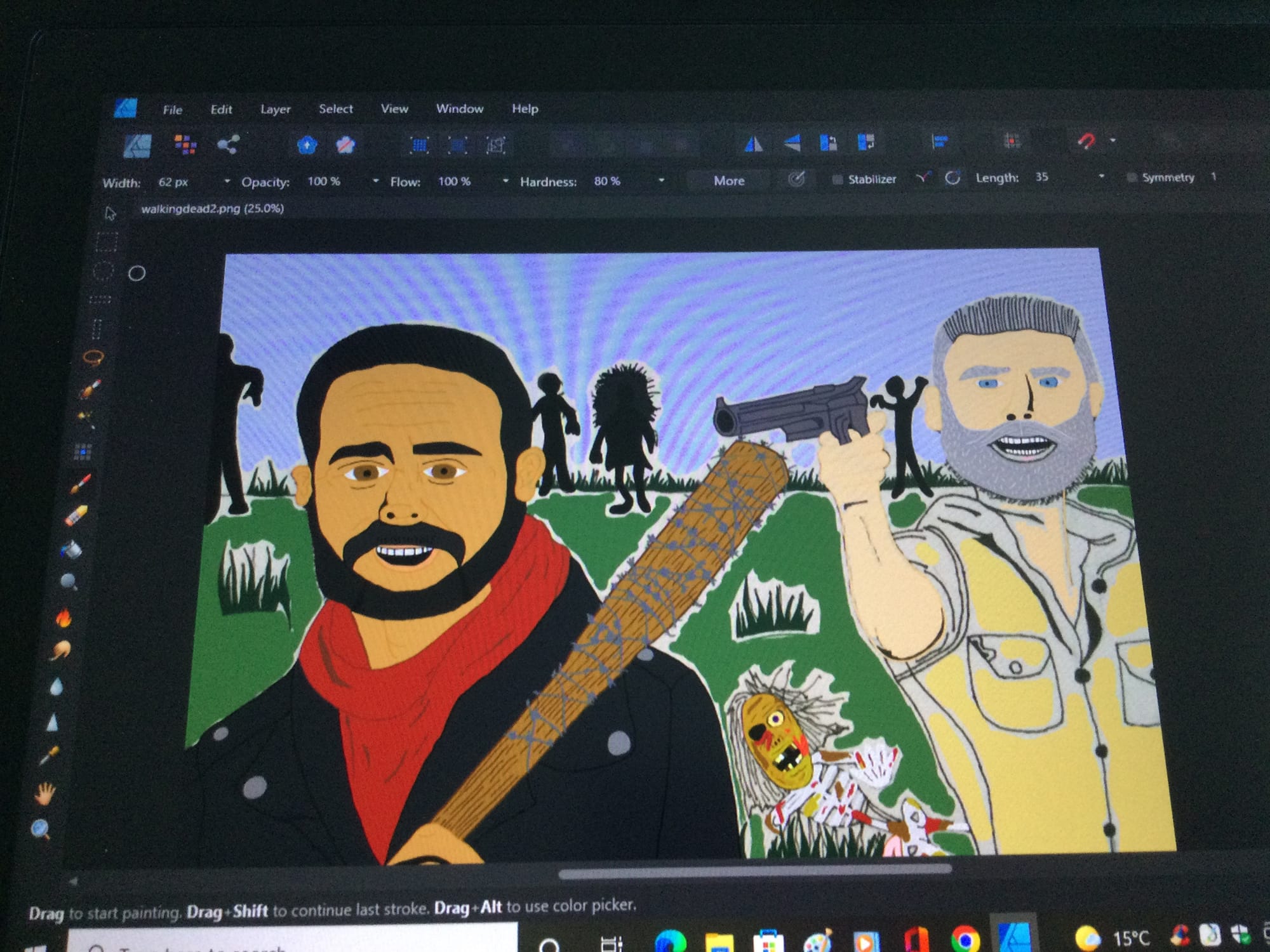The image size is (1270, 952).
Task: Select the Smudge finger tool
Action: coord(60,651)
